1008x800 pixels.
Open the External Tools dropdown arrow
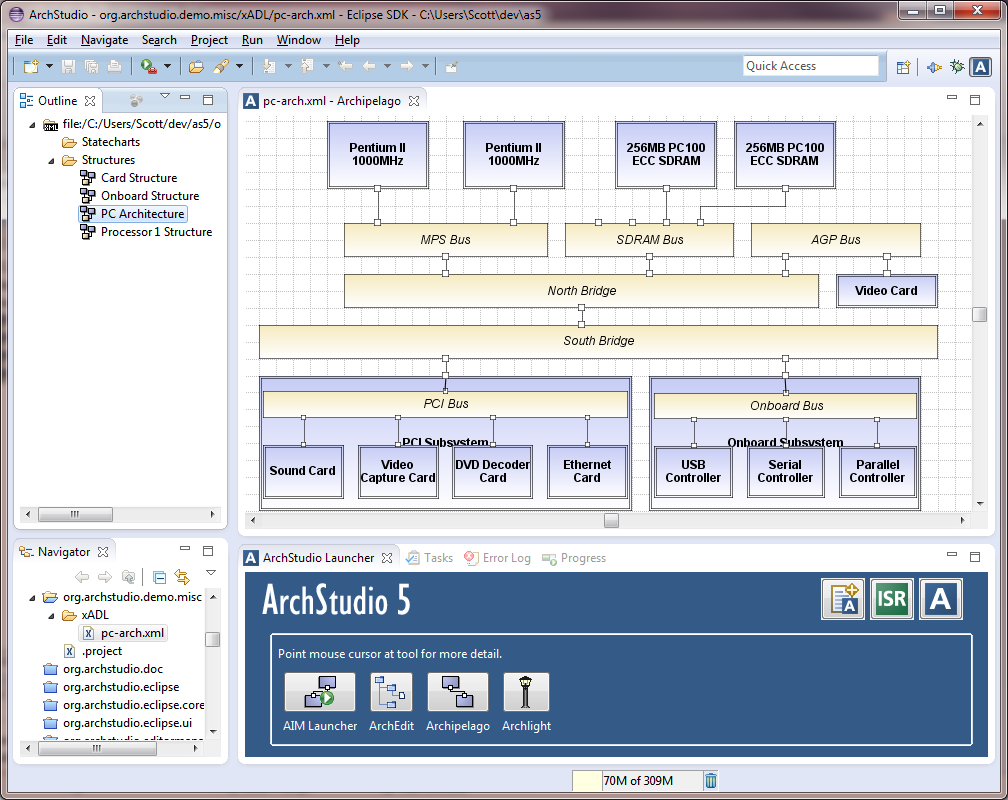(167, 66)
